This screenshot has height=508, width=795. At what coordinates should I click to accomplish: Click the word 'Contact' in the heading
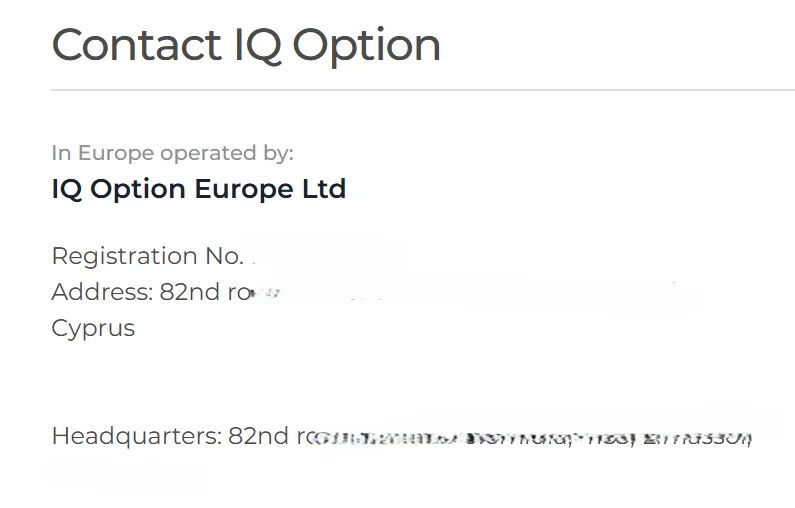pos(136,46)
